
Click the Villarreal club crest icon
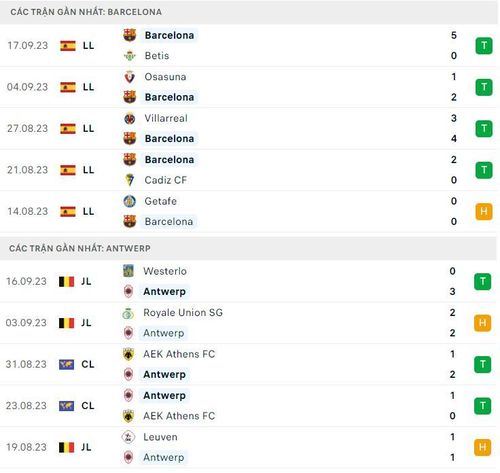[x=130, y=118]
